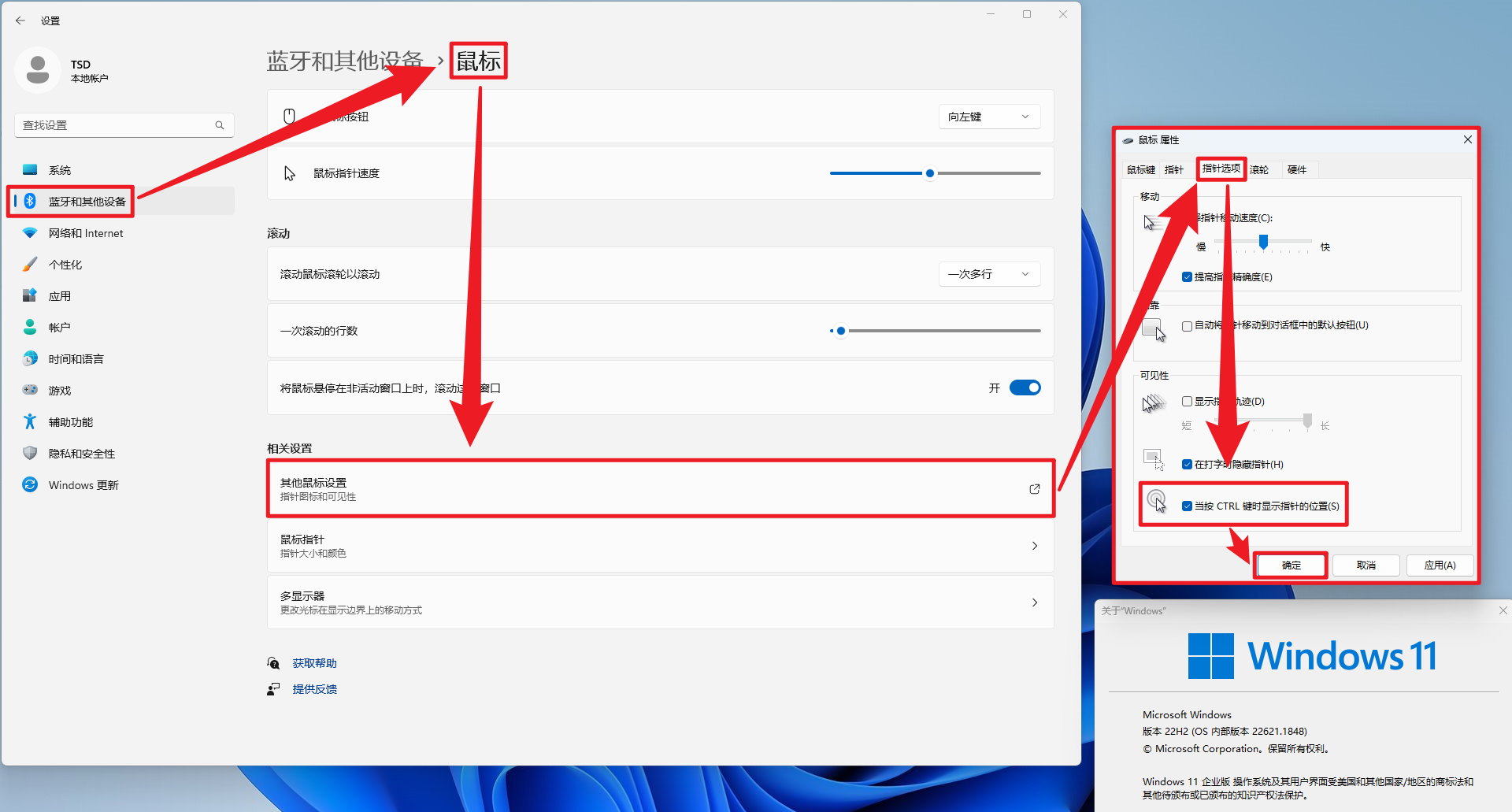Viewport: 1512px width, 812px height.
Task: Open 游戏 gamepad icon
Action: click(x=30, y=390)
